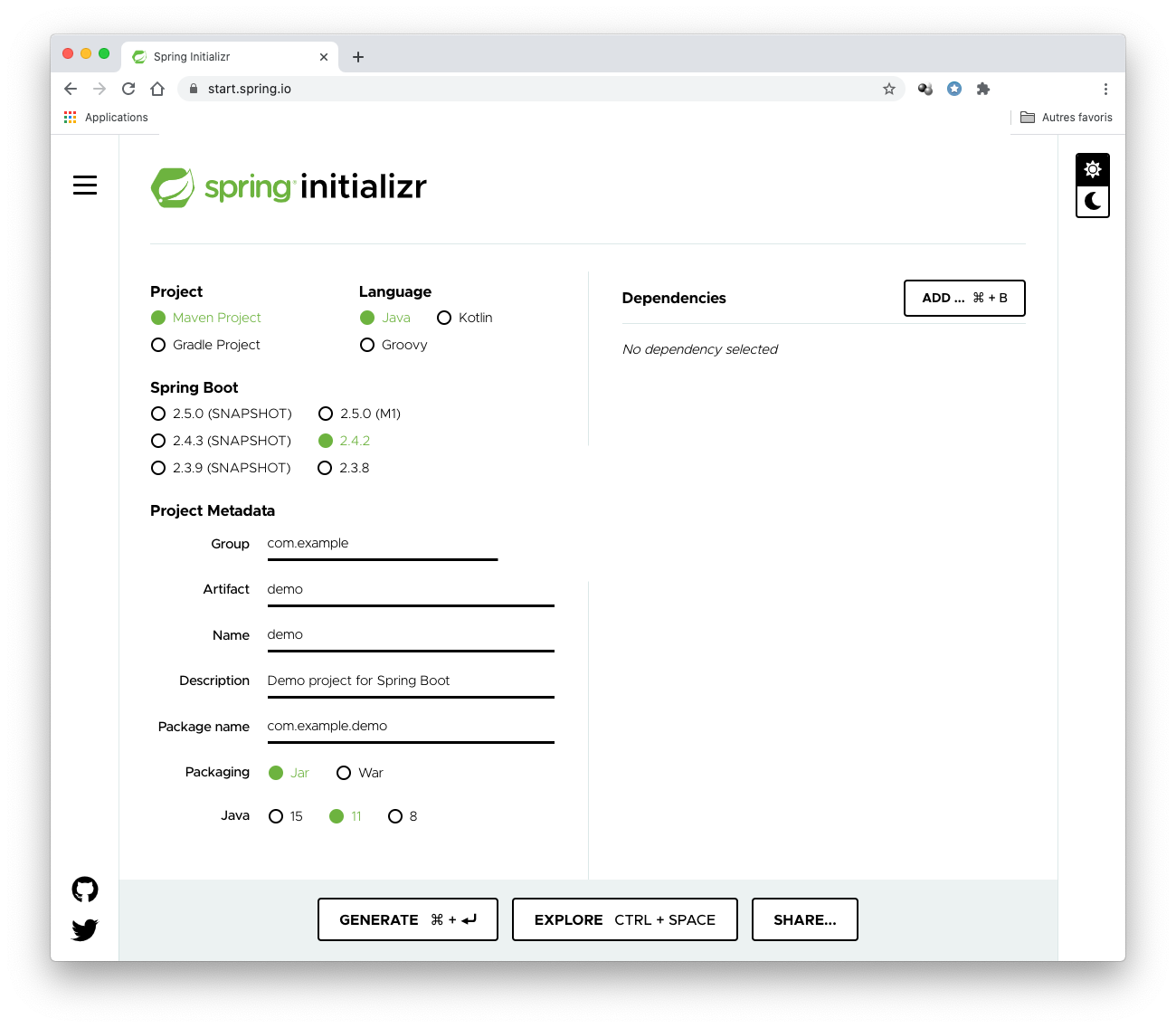Open the extensions puzzle icon

(x=983, y=89)
